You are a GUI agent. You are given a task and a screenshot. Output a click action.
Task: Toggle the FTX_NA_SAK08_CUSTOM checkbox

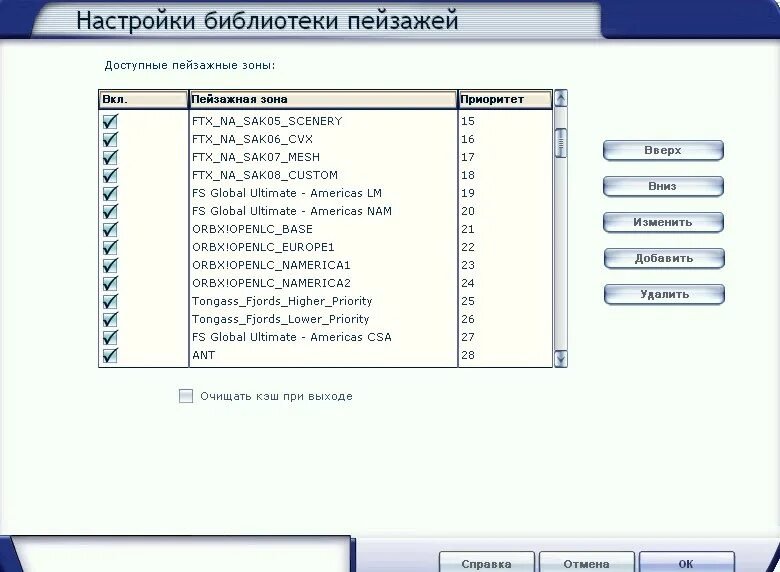tap(110, 175)
